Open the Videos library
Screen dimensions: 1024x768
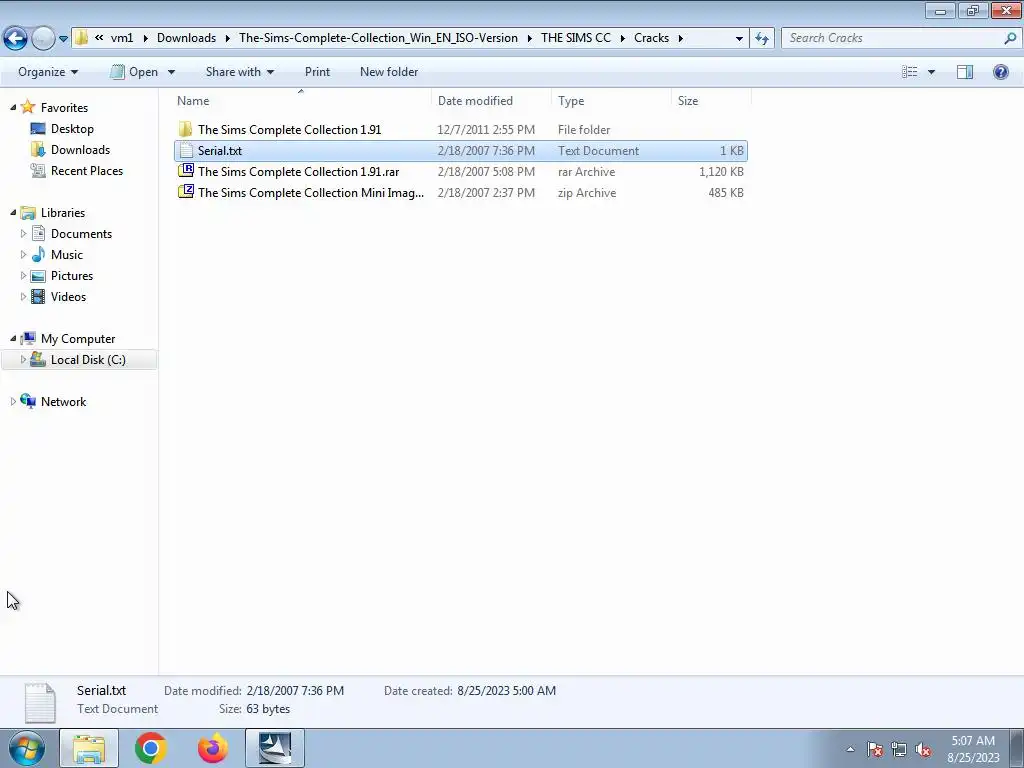[x=68, y=296]
